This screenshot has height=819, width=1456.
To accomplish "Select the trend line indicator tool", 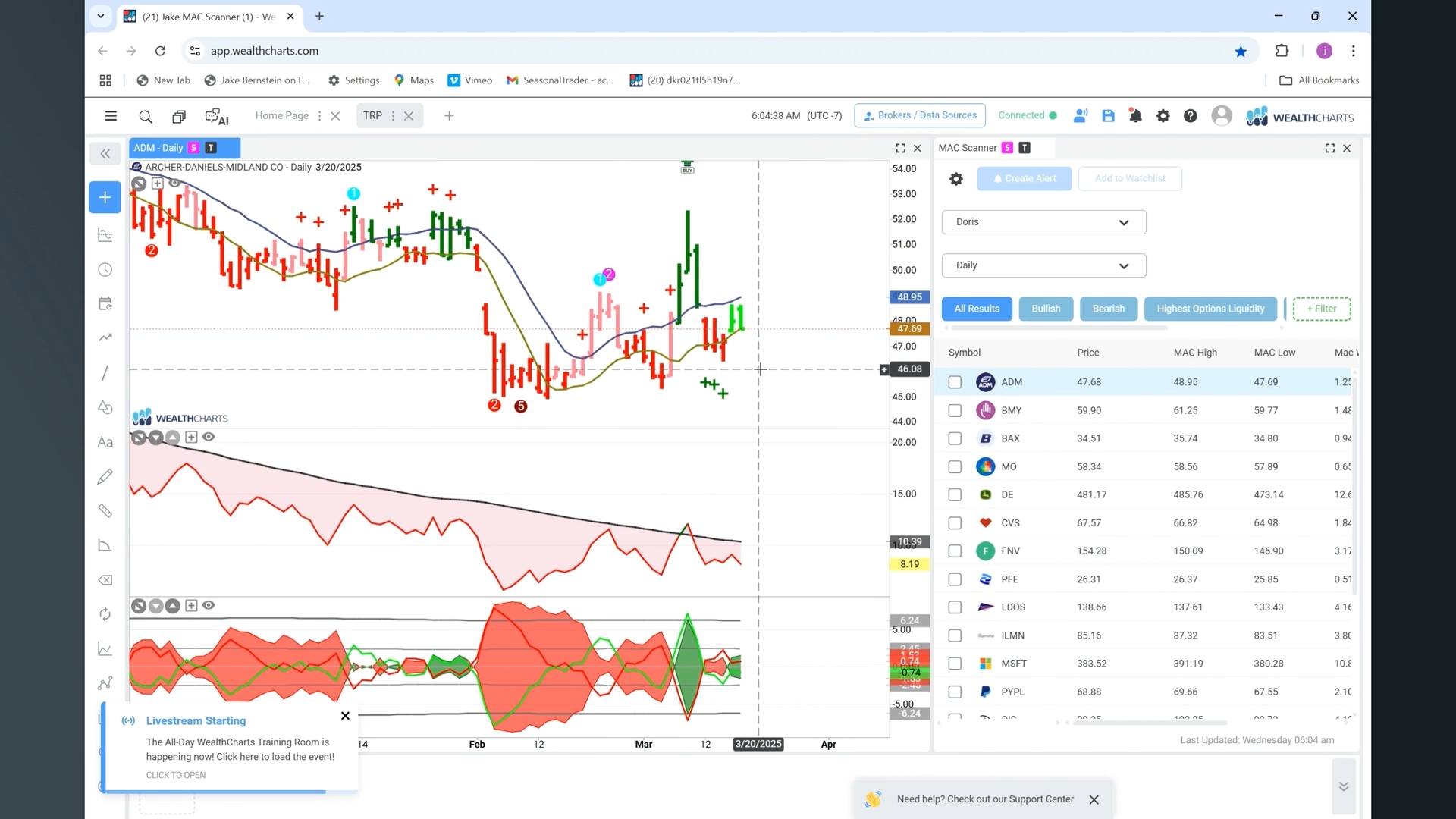I will 105,338.
